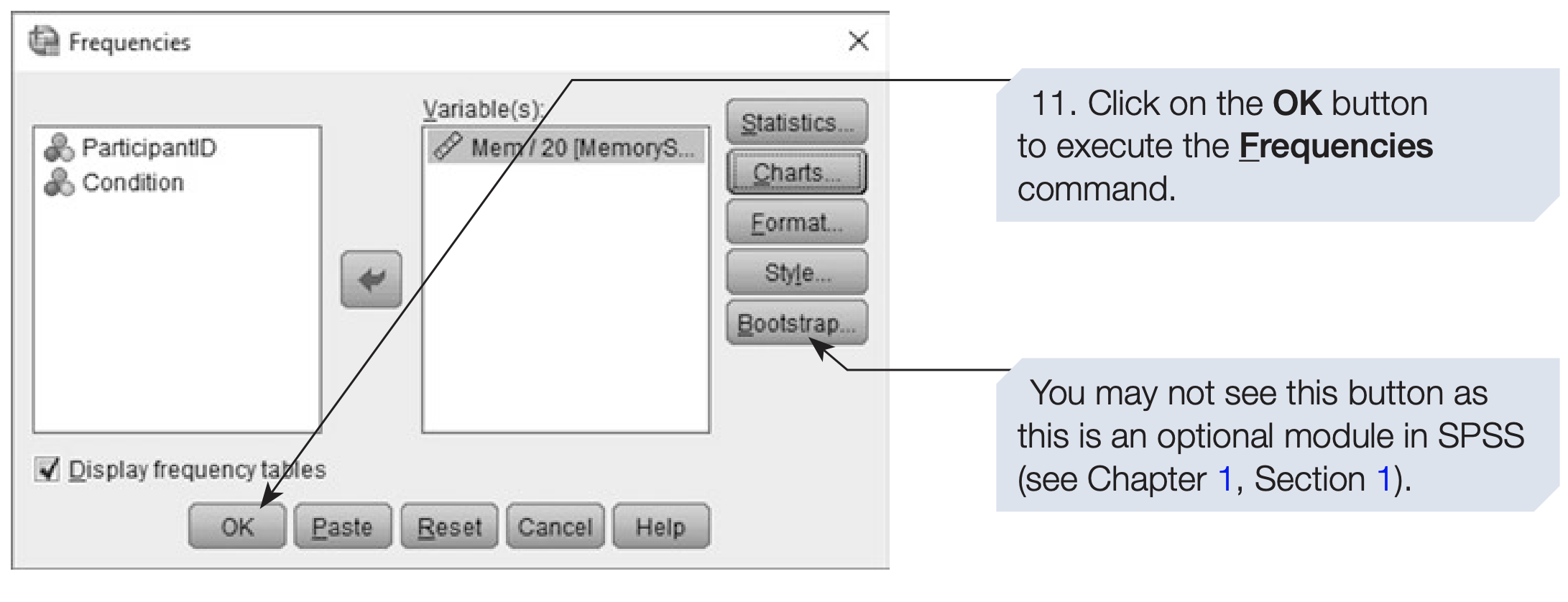Click the scale ruler icon beside Mem / 20
Screen dimensions: 1568x602
tap(448, 147)
